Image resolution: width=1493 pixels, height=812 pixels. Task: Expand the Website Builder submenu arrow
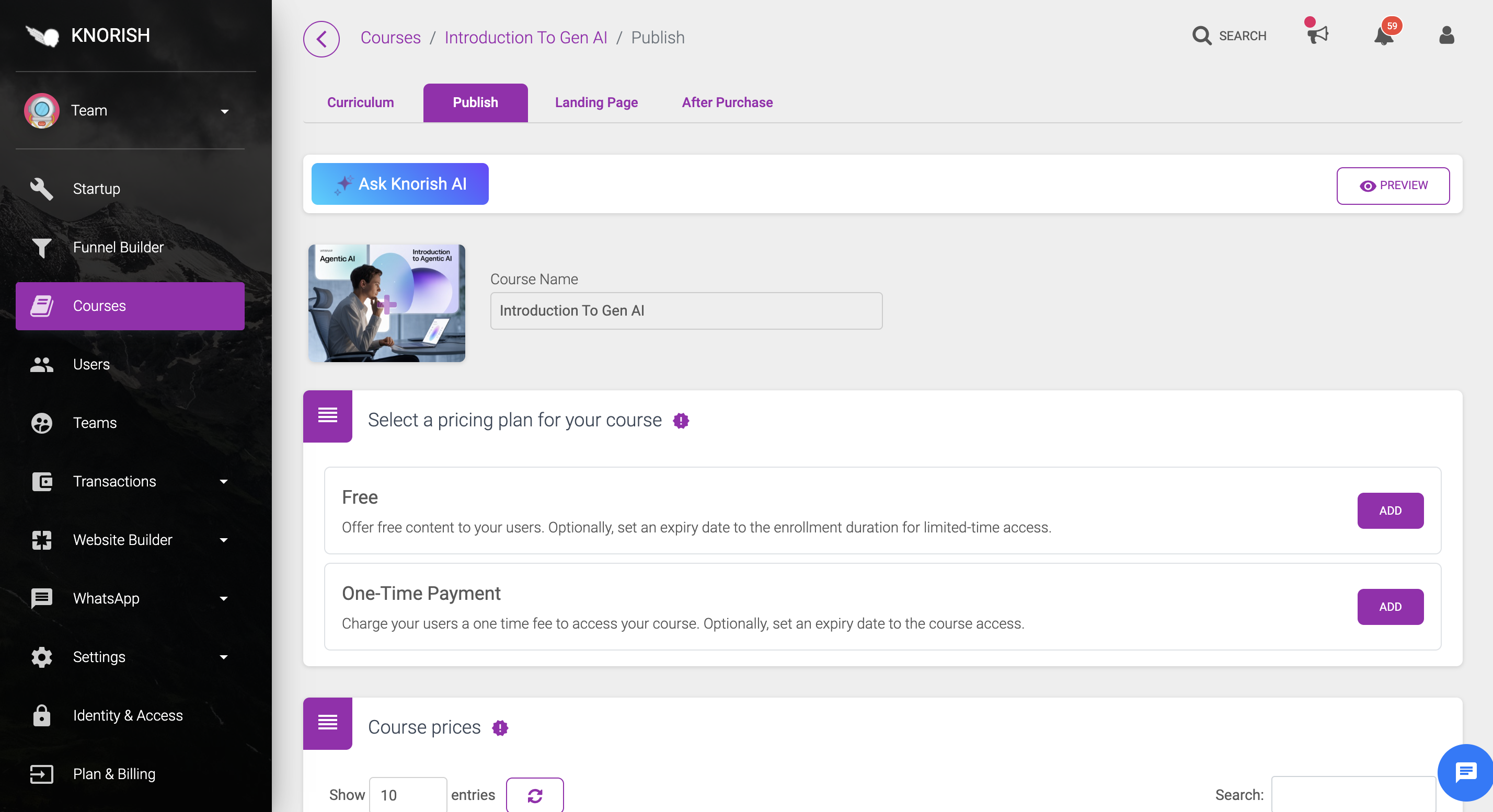[224, 540]
